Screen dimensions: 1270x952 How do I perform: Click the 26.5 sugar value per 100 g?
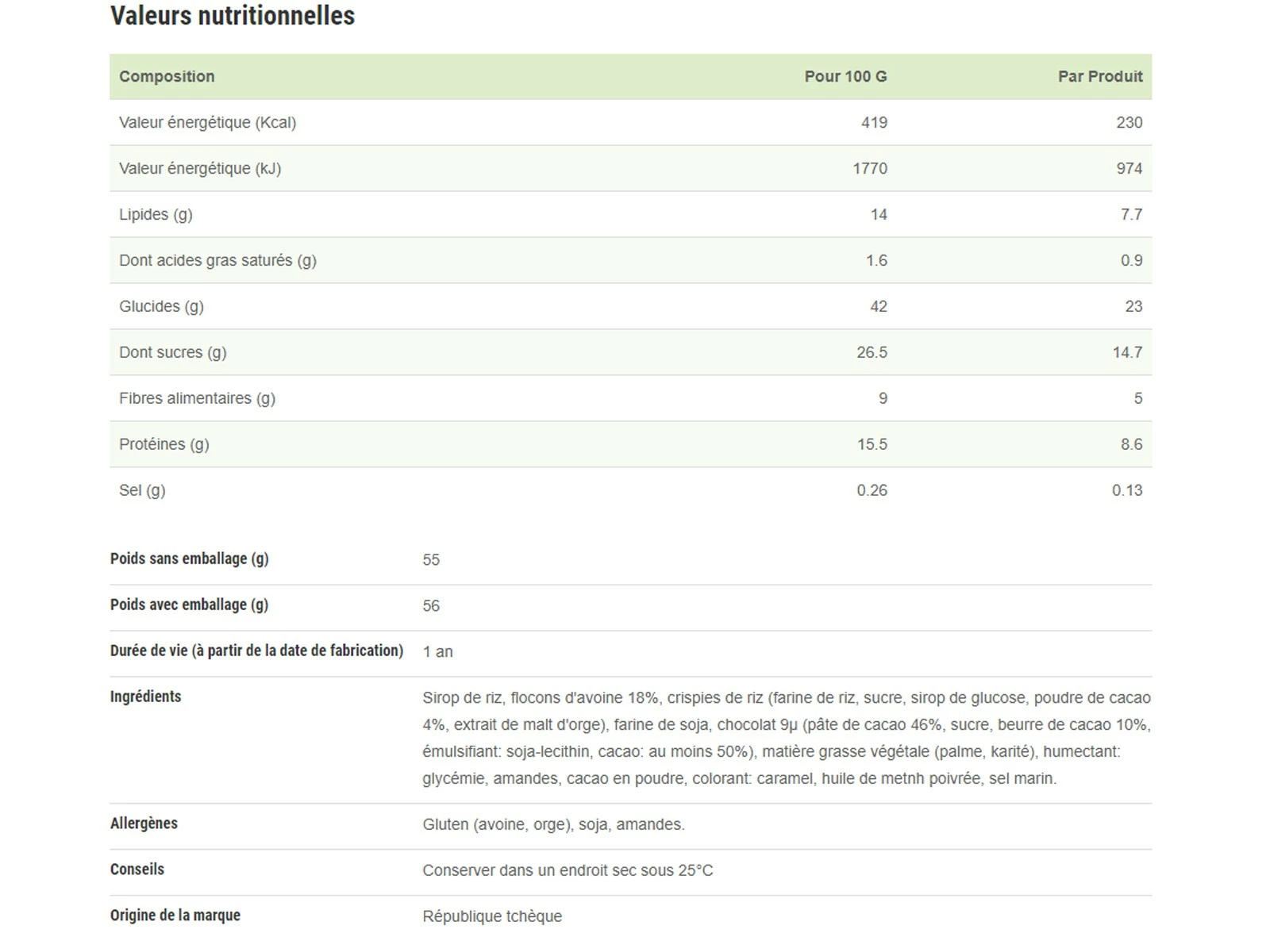pos(872,352)
